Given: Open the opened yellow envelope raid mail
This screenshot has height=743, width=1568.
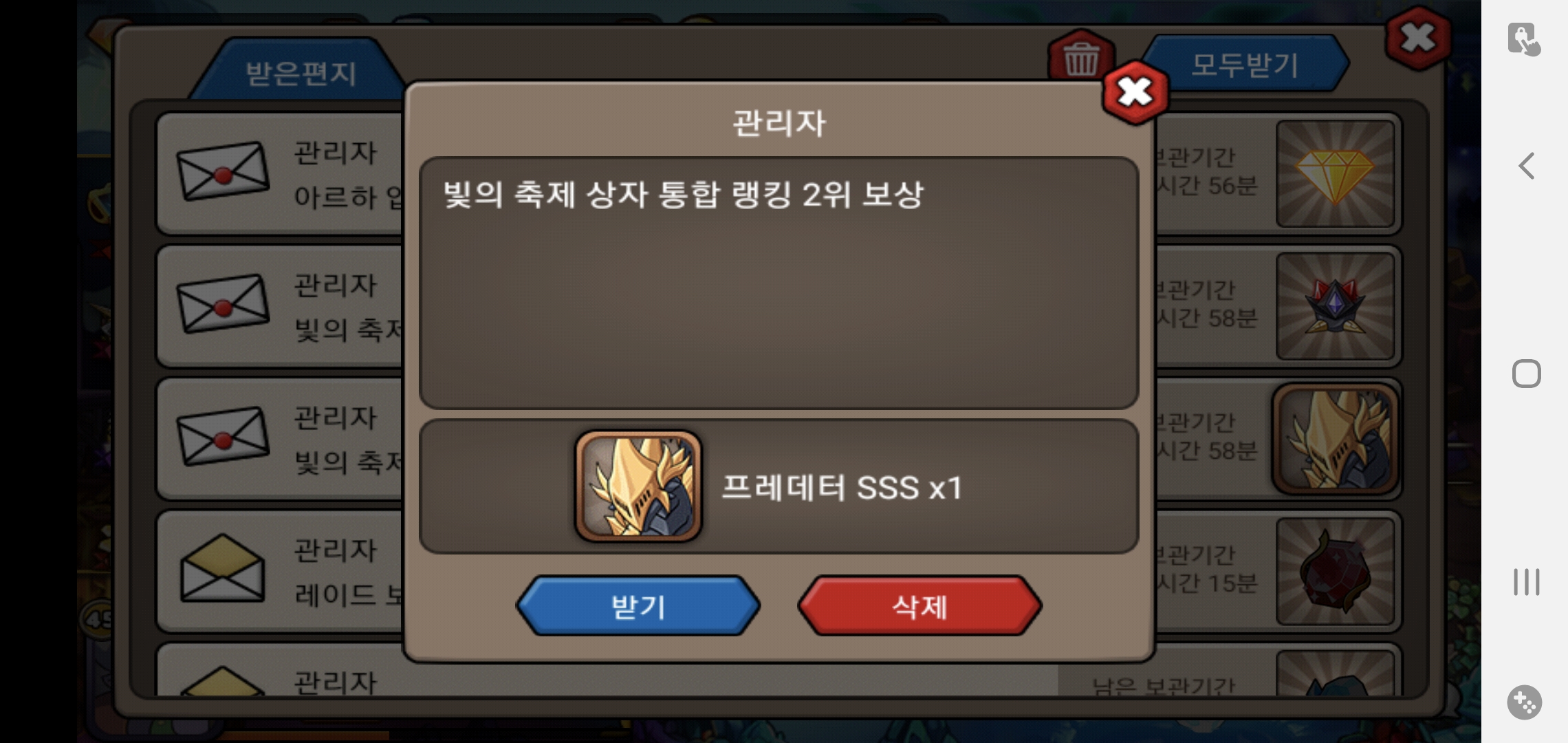Looking at the screenshot, I should pos(223,568).
